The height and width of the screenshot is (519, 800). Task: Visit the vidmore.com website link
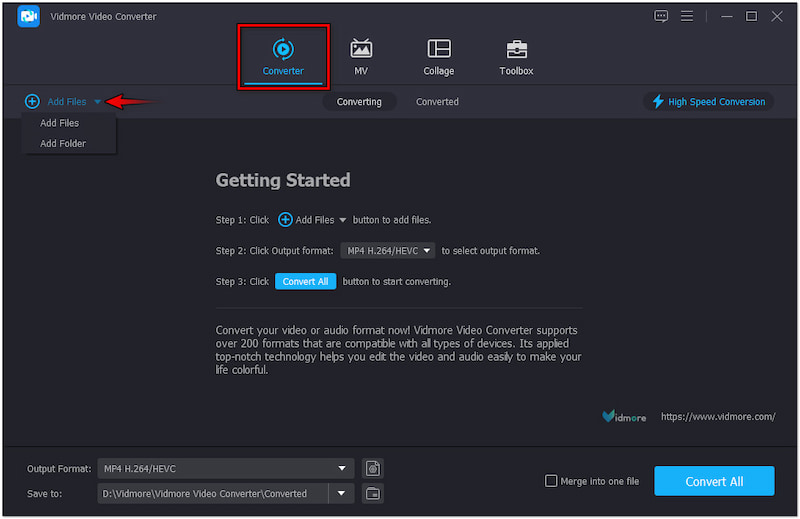click(x=717, y=416)
